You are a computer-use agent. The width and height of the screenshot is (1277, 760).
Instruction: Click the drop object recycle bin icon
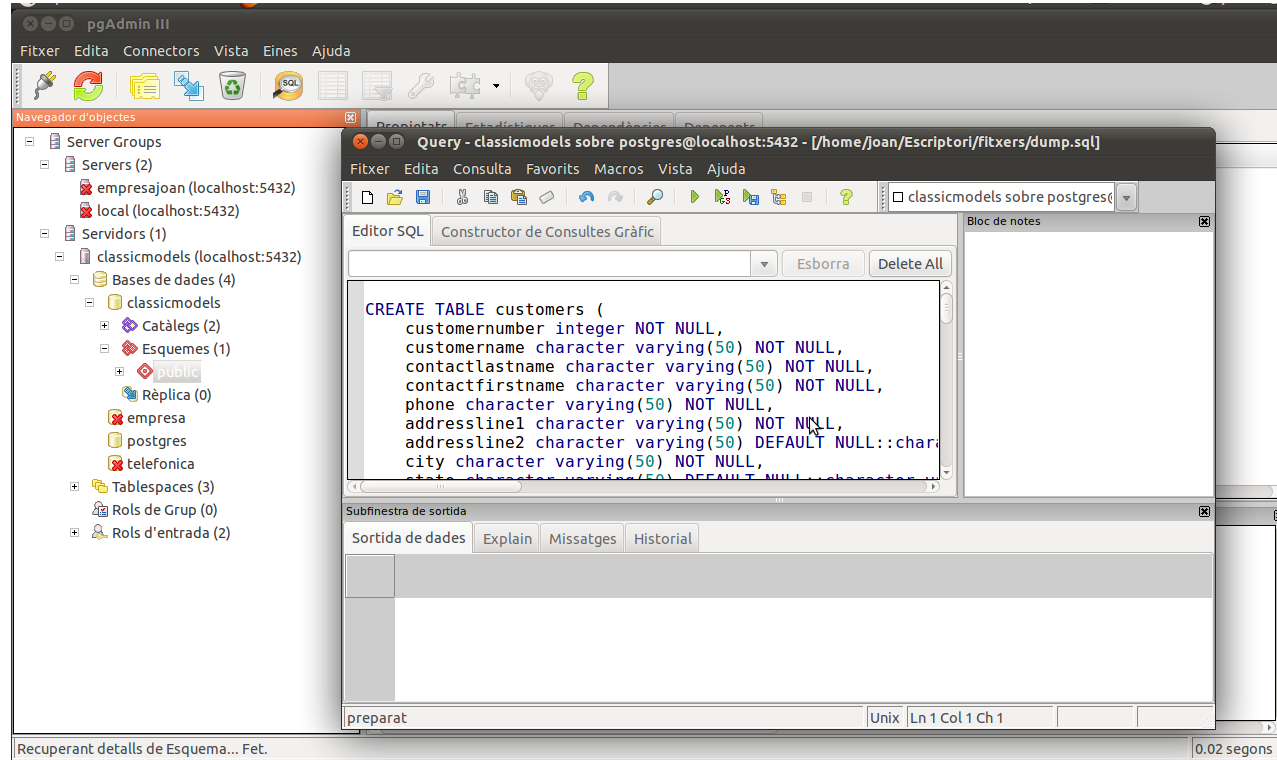pos(232,86)
